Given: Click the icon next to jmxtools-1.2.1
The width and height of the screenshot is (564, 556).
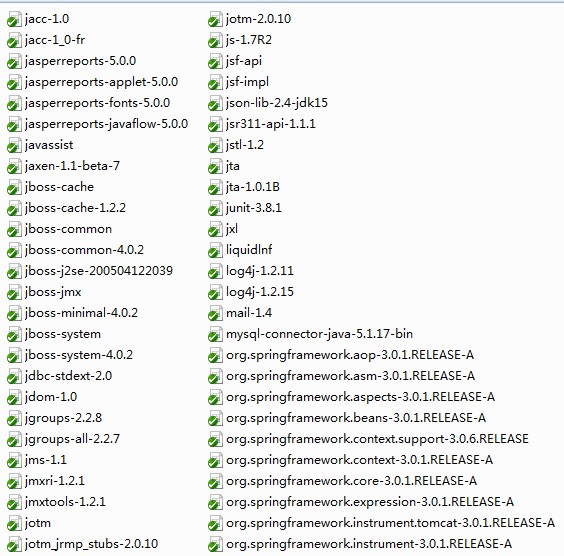Looking at the screenshot, I should 14,502.
